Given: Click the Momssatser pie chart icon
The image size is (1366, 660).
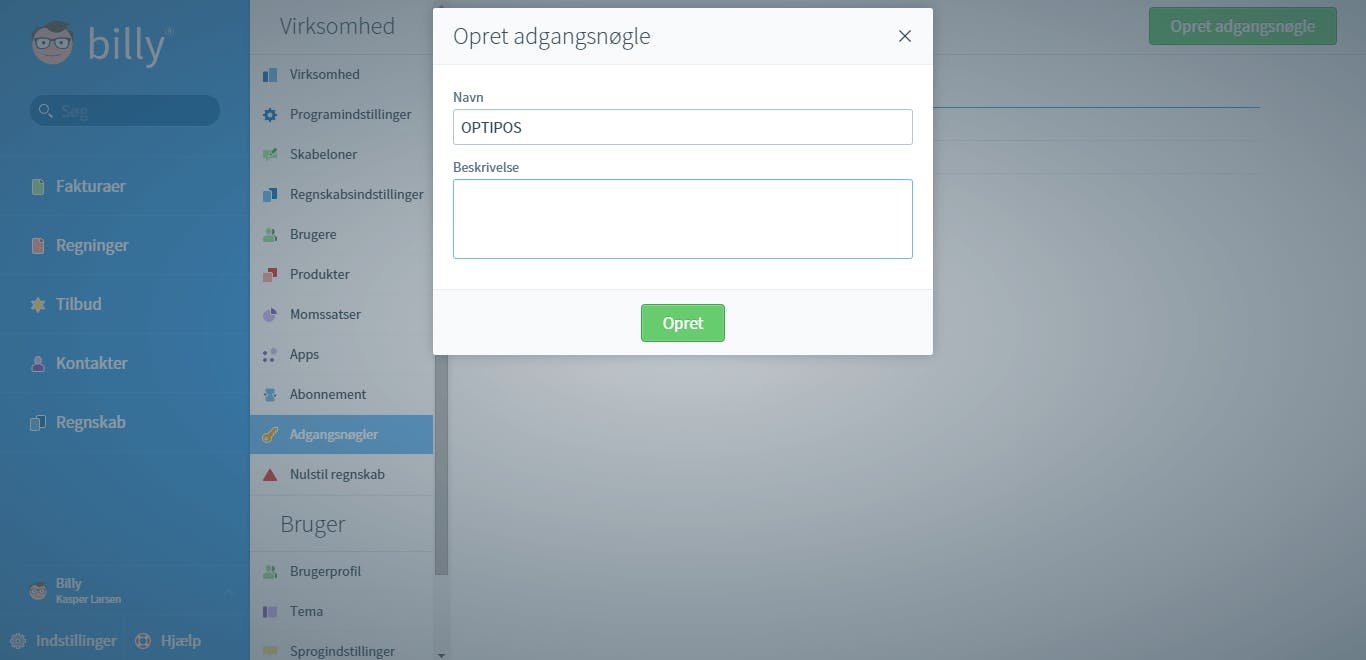Looking at the screenshot, I should point(270,315).
